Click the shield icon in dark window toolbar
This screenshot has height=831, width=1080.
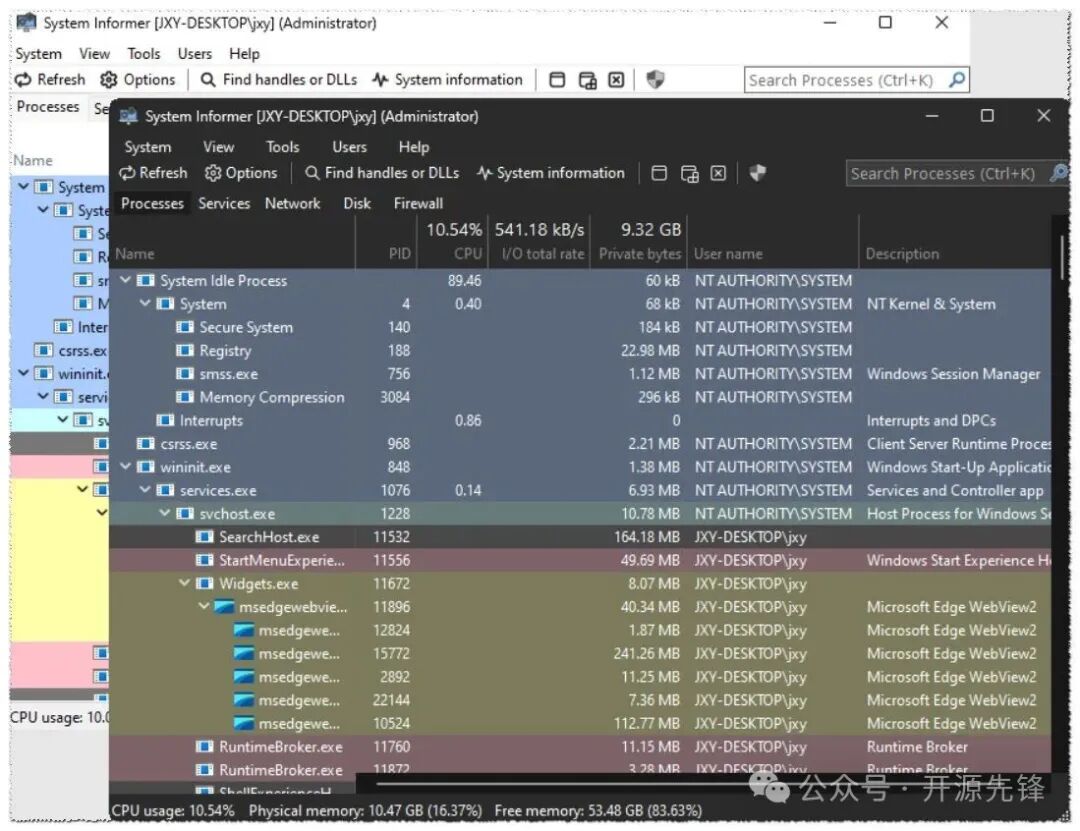[757, 173]
